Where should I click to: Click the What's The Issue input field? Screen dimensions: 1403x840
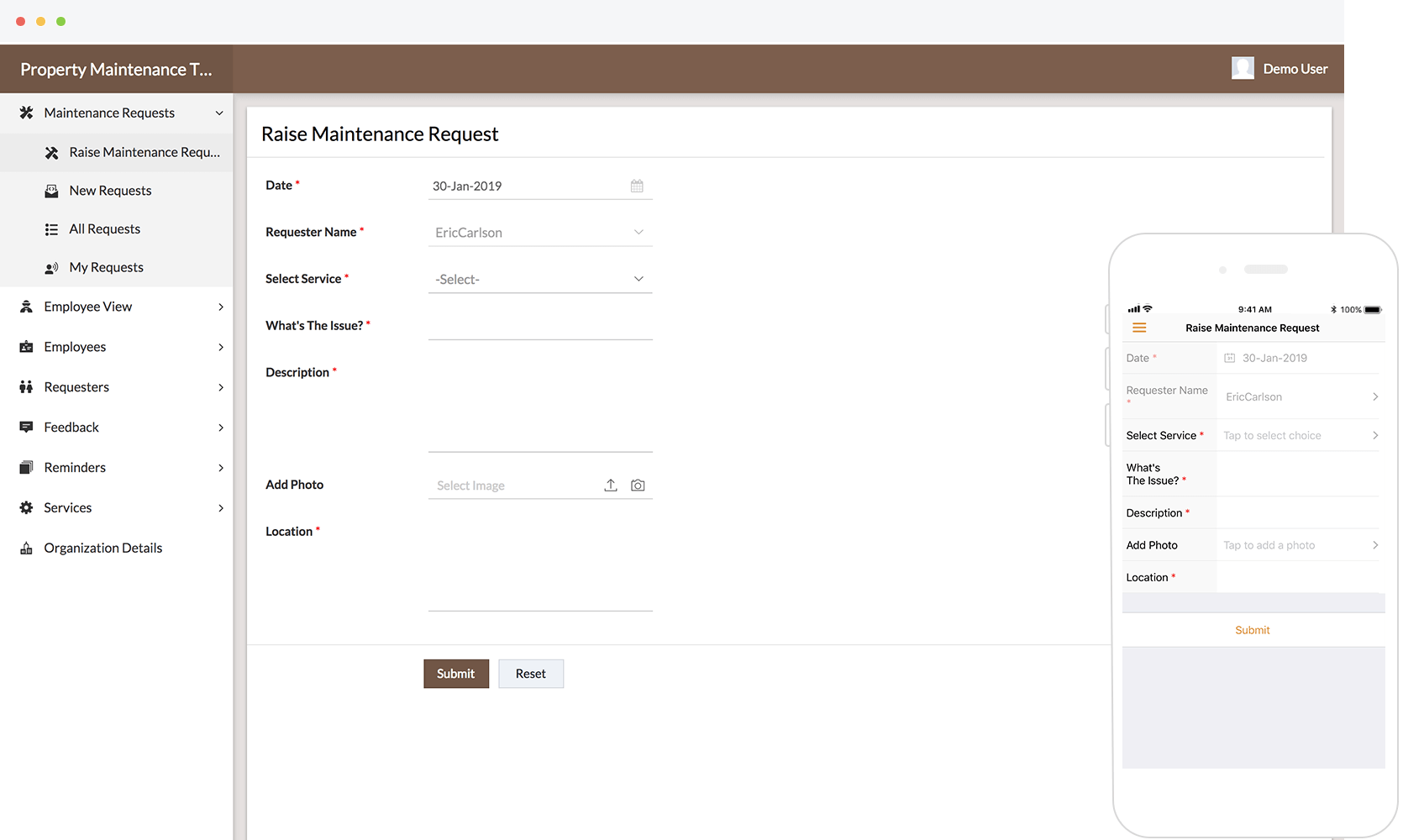540,326
